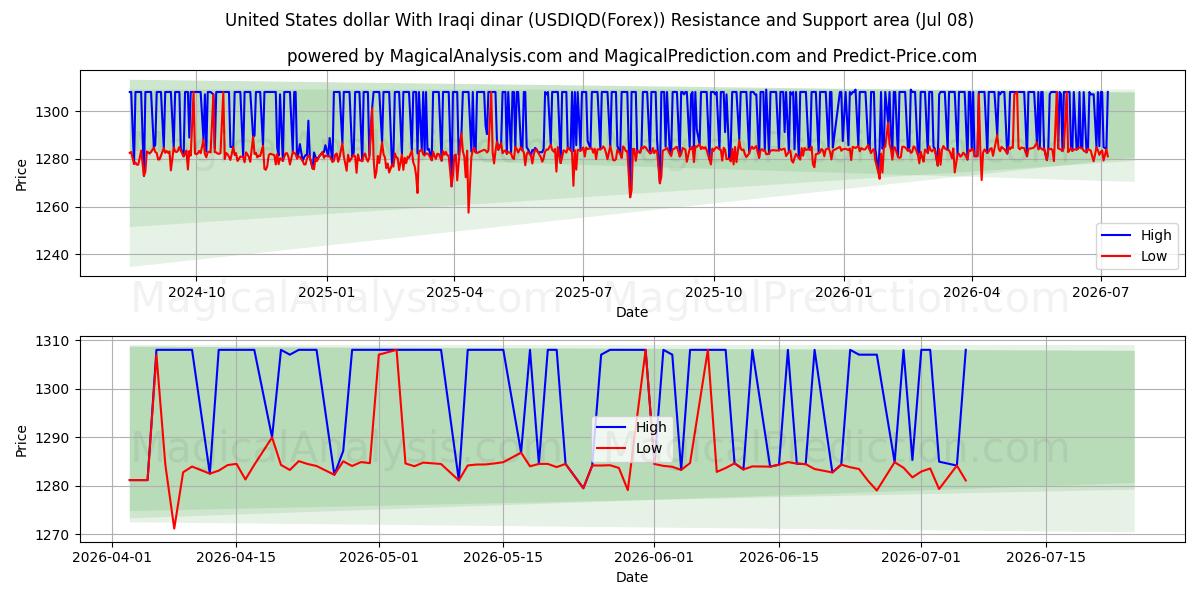
Task: Click the 1260 tick on upper y-axis
Action: [x=54, y=207]
